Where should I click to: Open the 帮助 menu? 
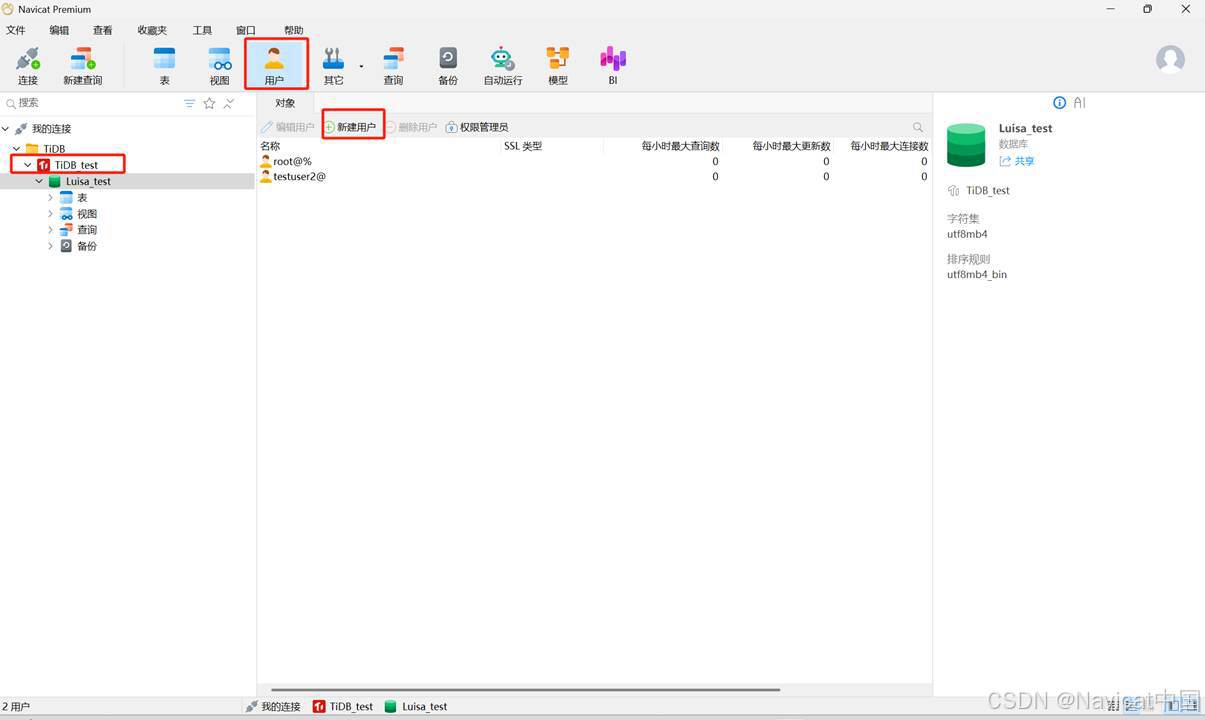(x=293, y=30)
